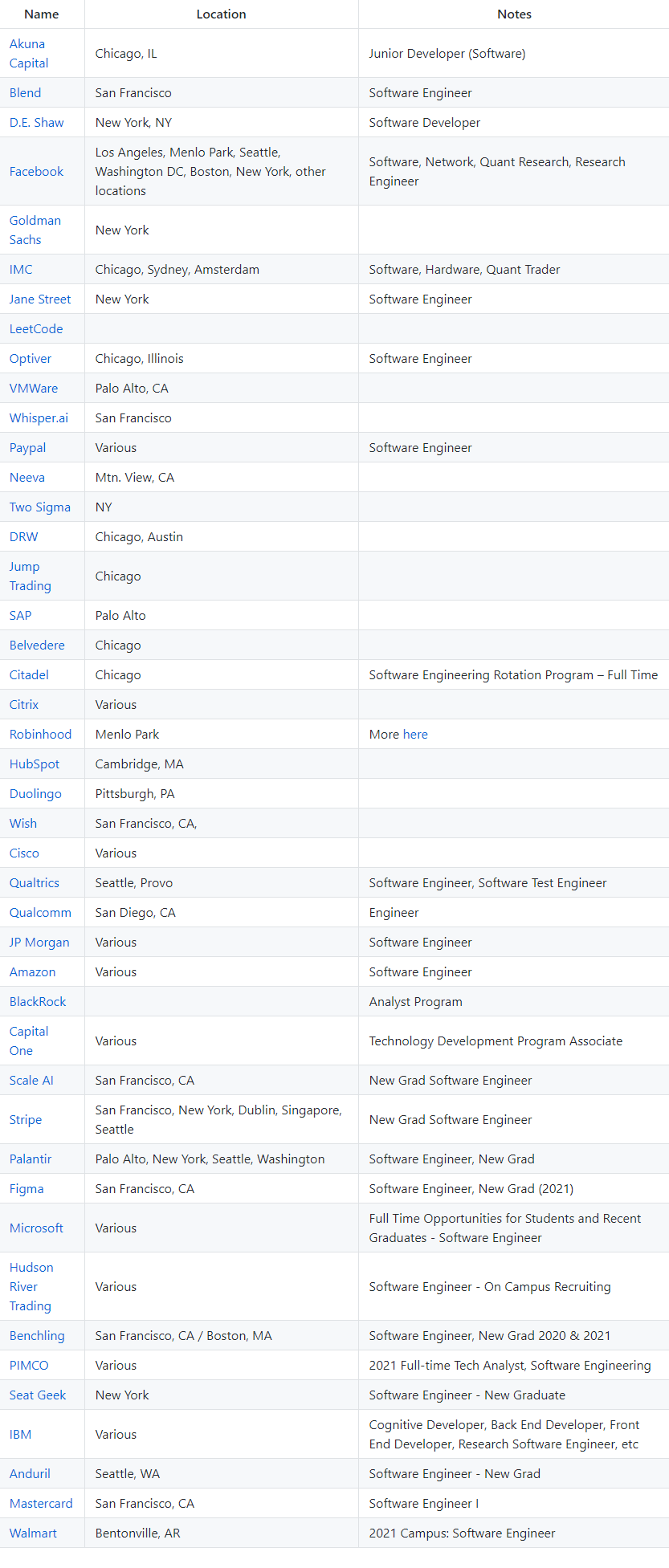The image size is (669, 1568).
Task: Open the Wish link
Action: (x=23, y=824)
